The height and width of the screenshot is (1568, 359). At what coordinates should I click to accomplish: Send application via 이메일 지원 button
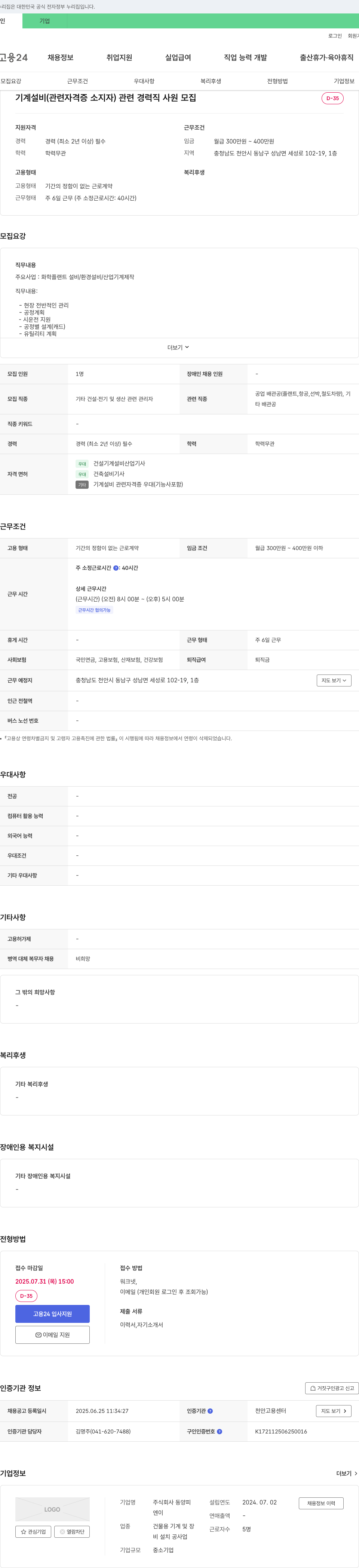[x=52, y=1335]
